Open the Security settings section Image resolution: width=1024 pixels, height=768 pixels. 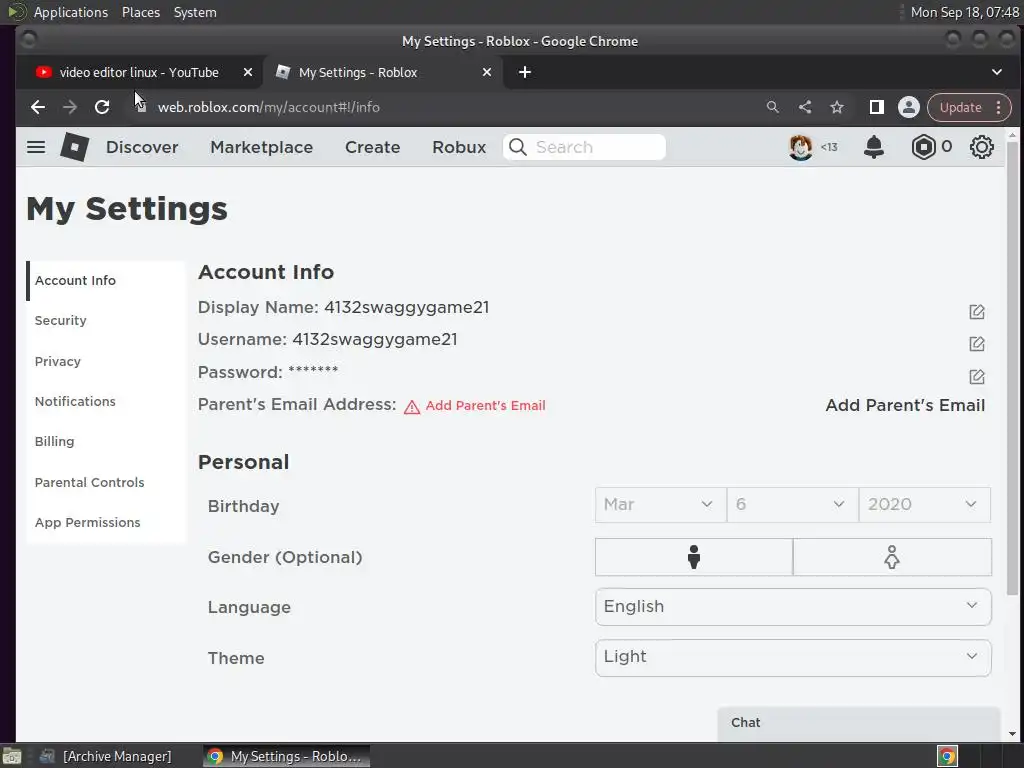106,321
